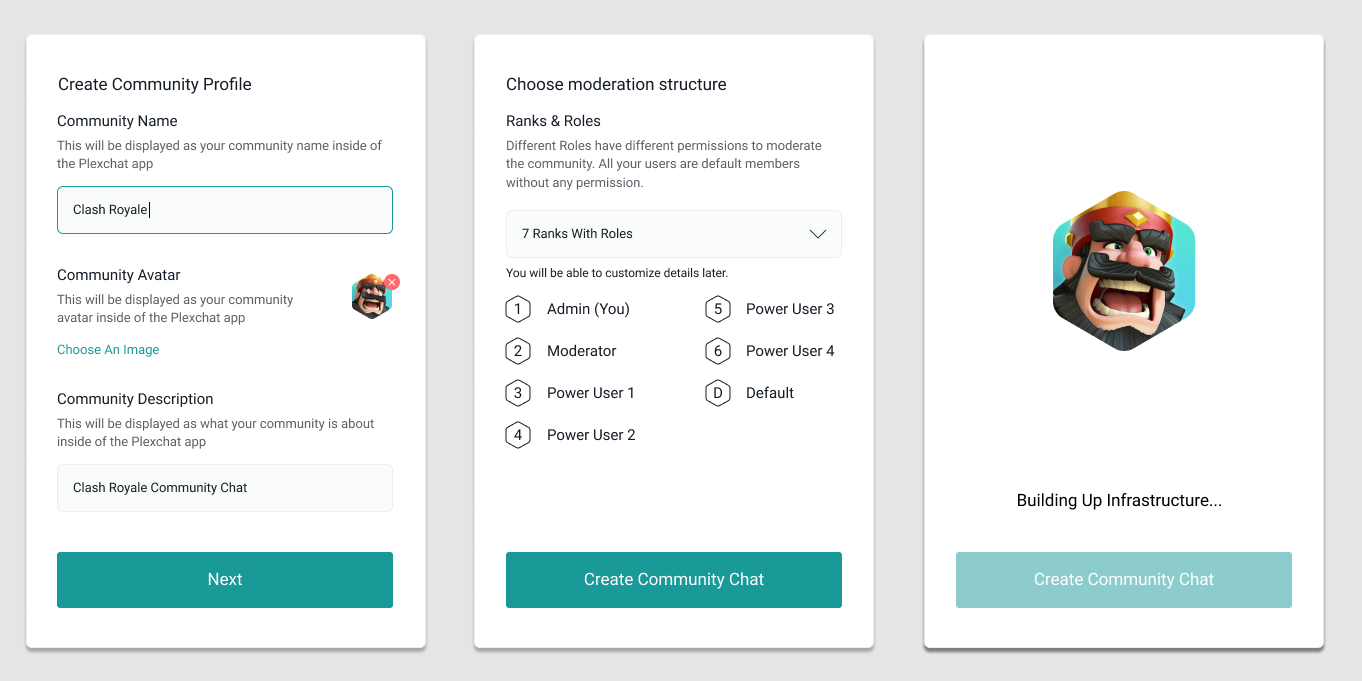
Task: Select the rank 2 hexagon icon
Action: pos(517,351)
